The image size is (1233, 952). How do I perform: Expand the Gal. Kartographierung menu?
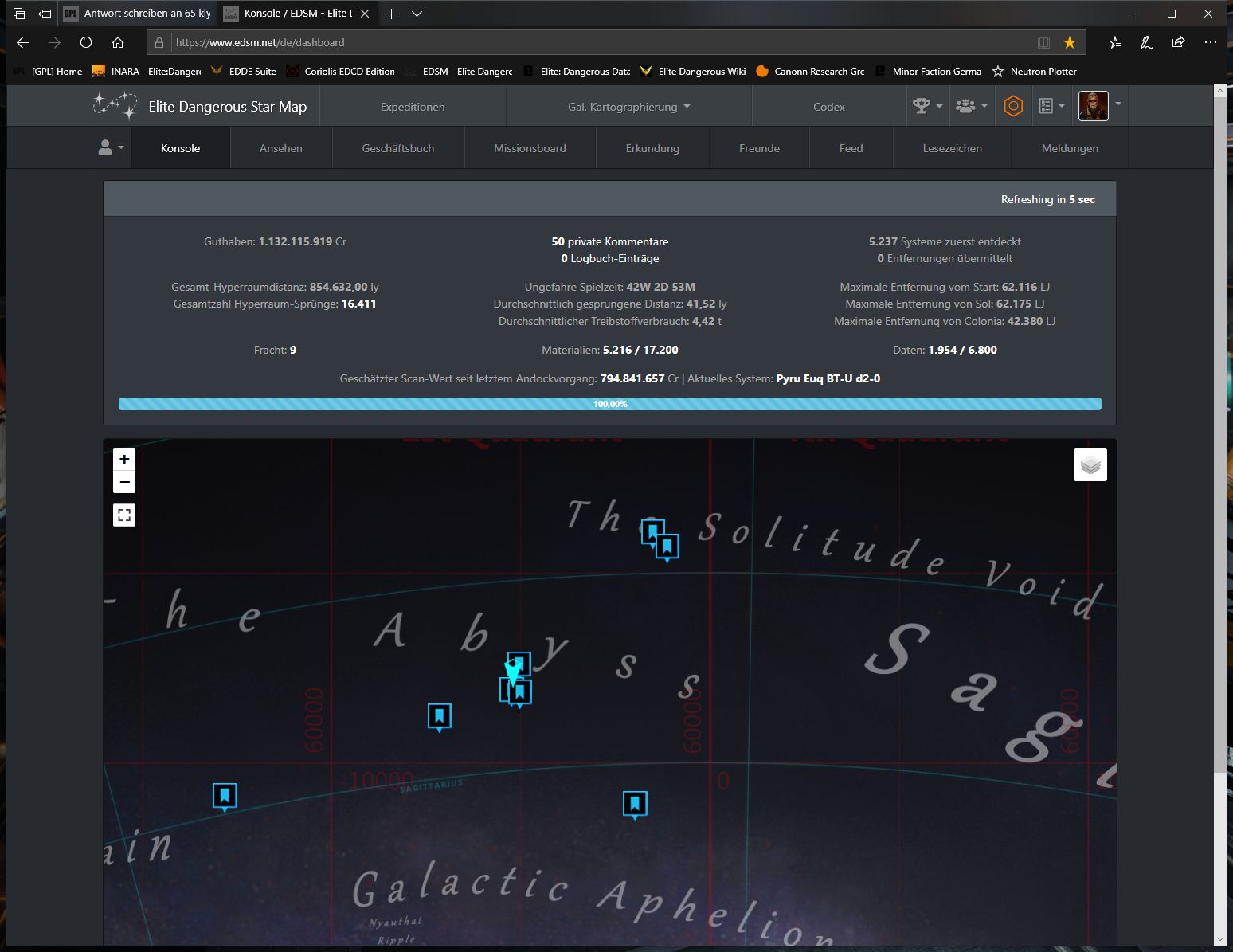click(x=628, y=107)
